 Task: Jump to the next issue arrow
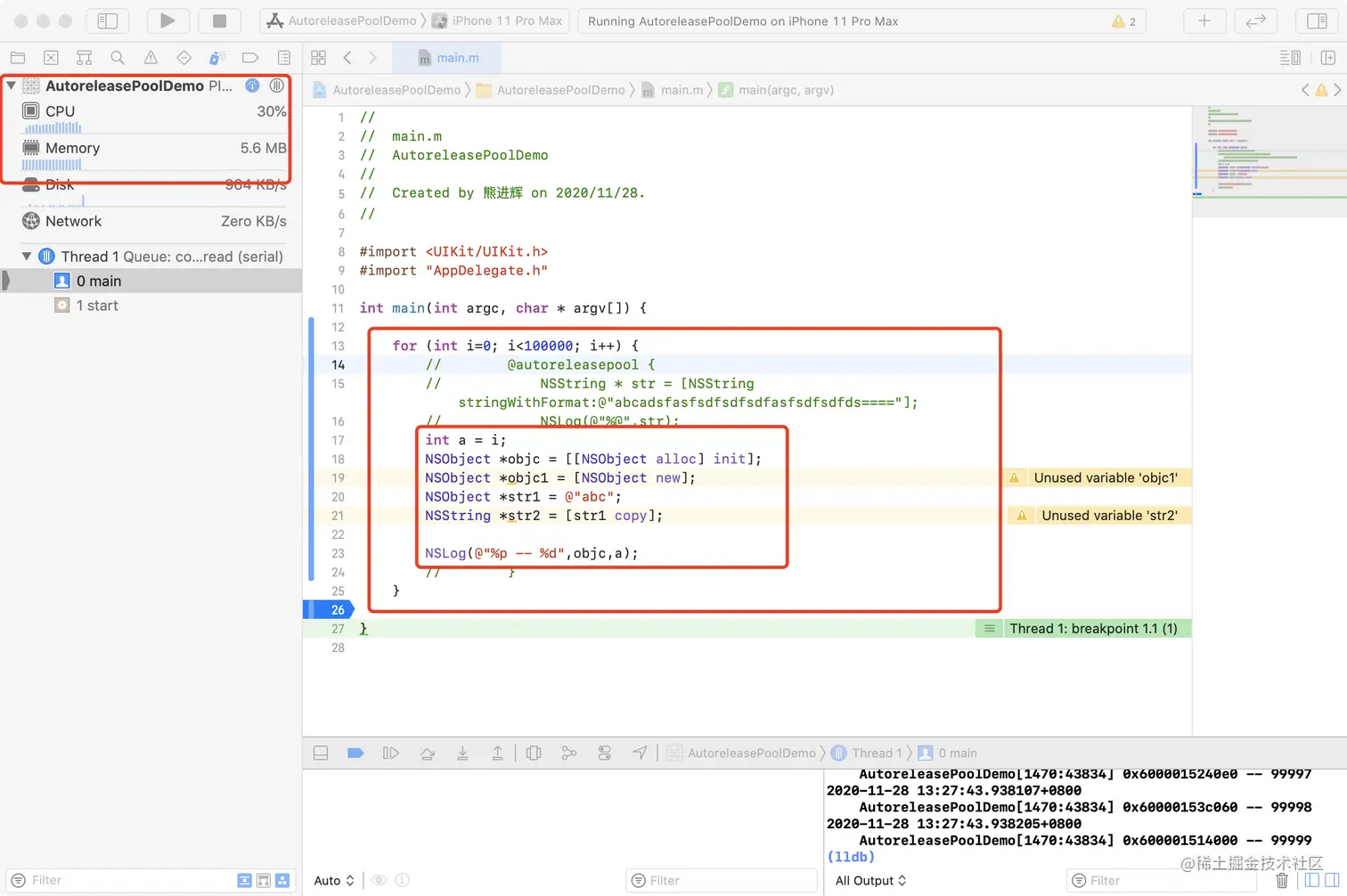pyautogui.click(x=1337, y=90)
